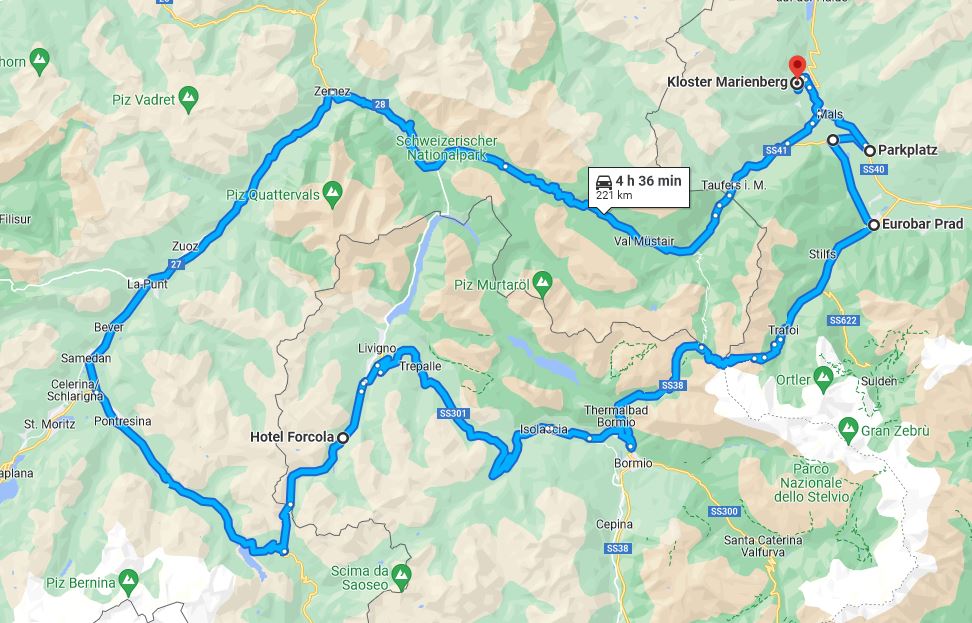Click the Piz Bernina mountain icon

pos(128,581)
